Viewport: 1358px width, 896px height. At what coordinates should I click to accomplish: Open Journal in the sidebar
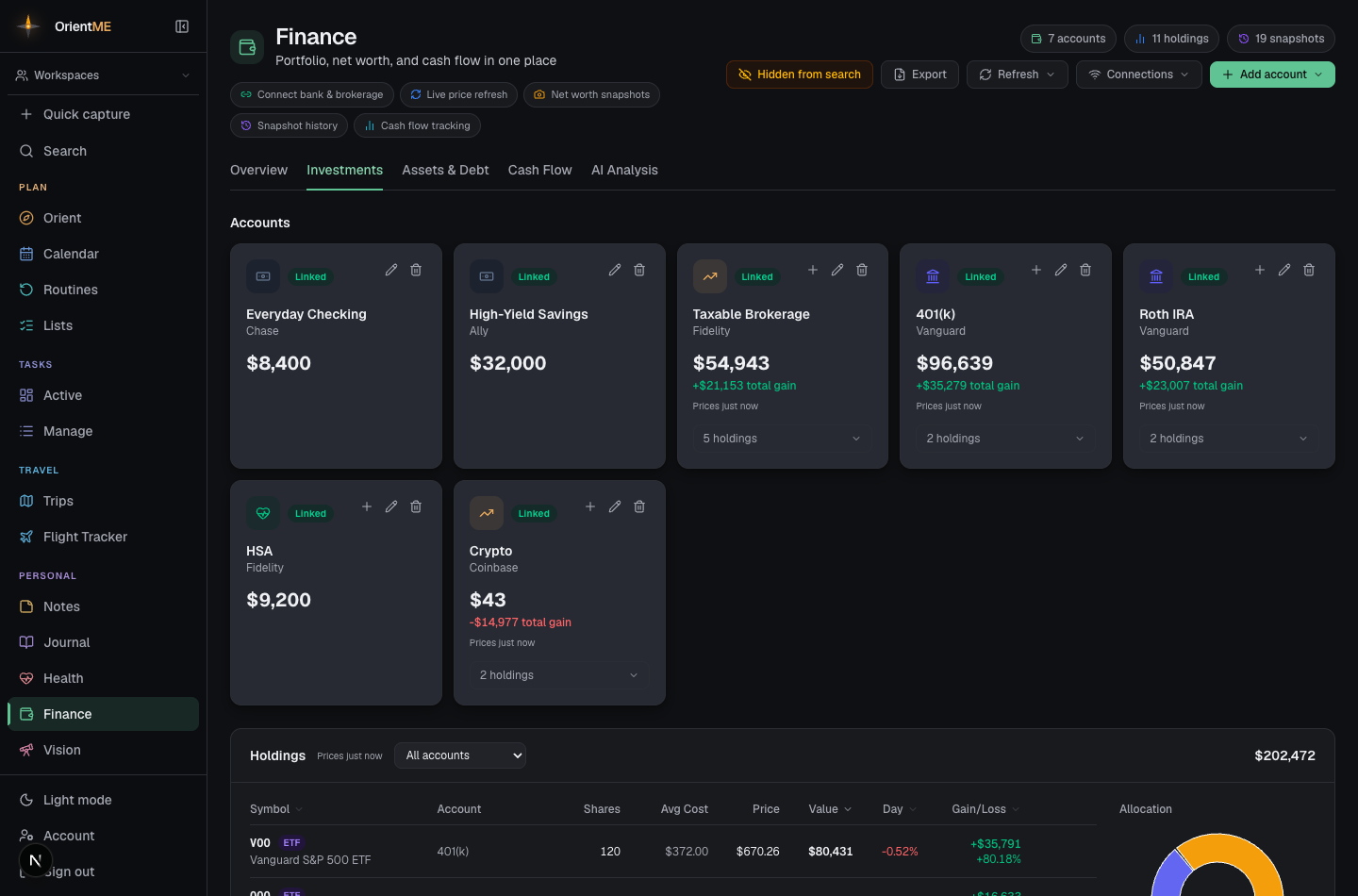104,642
